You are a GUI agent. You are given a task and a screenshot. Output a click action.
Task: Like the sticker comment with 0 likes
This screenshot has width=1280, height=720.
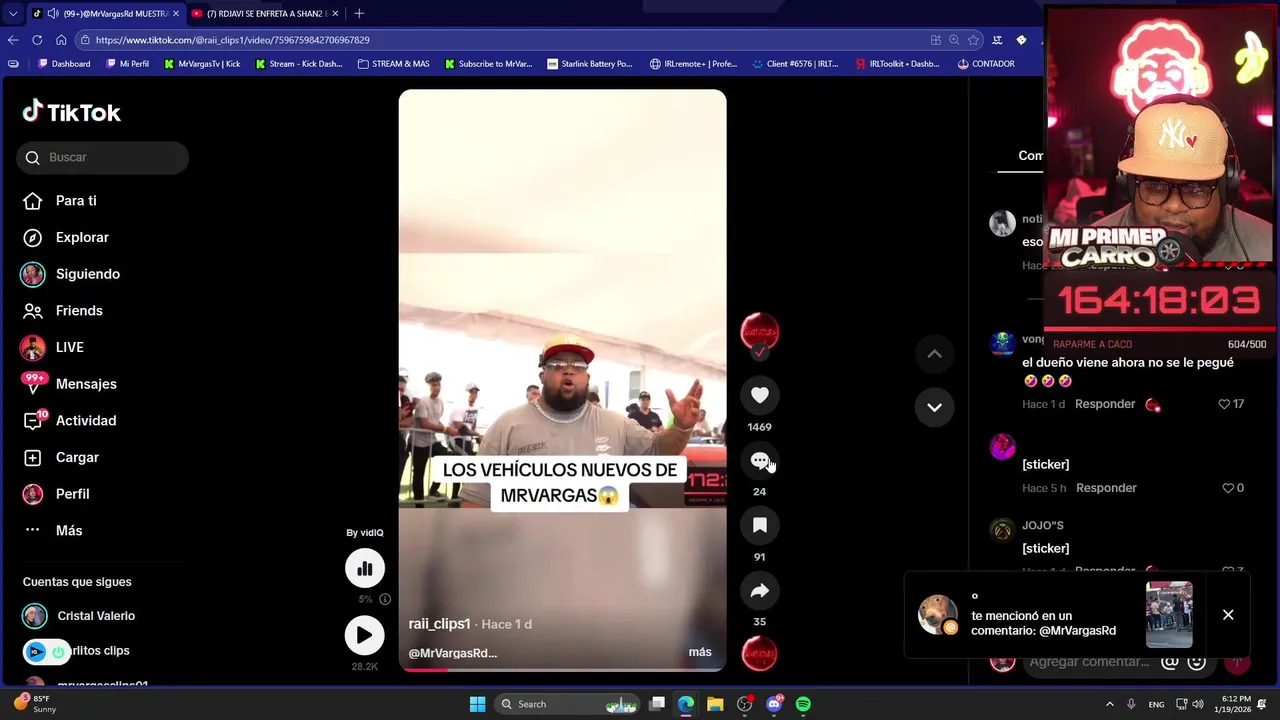[1228, 488]
